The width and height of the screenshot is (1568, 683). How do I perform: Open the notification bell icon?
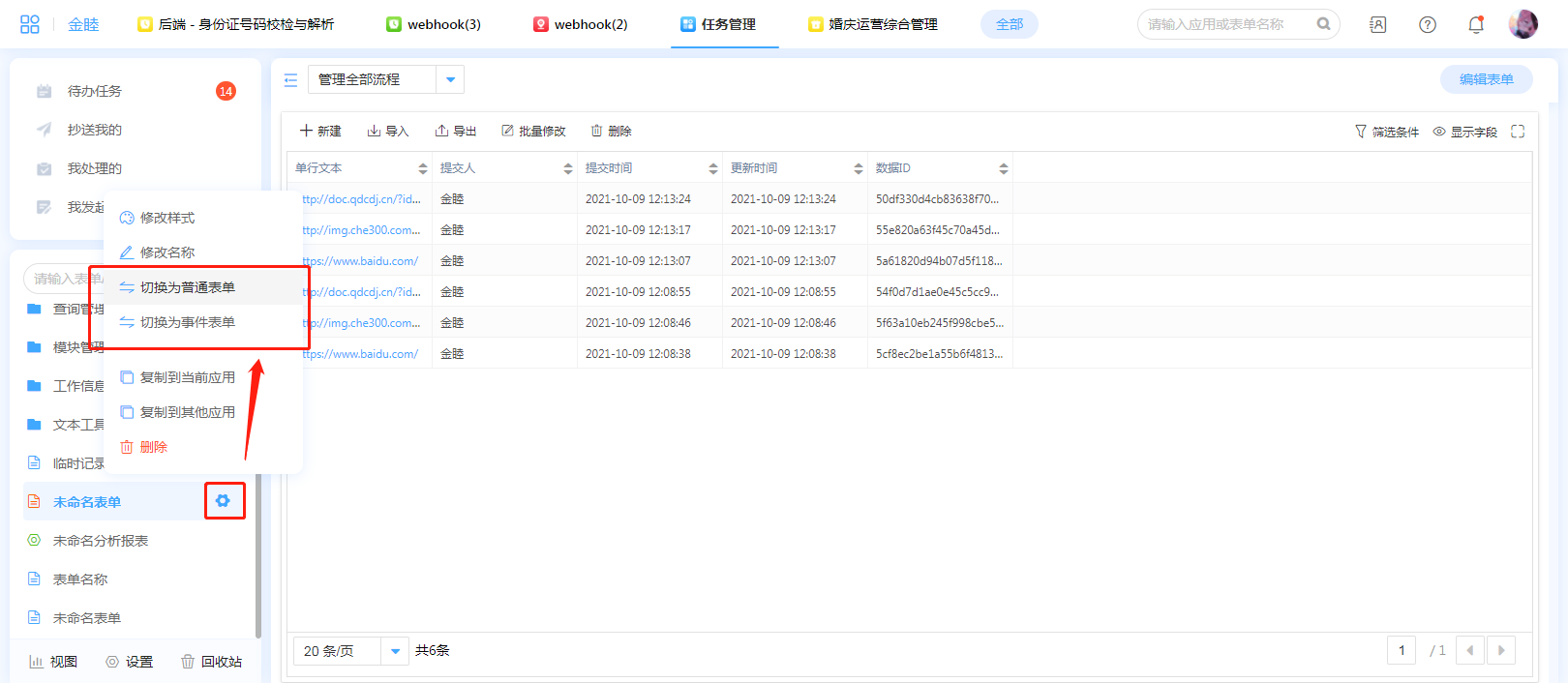coord(1475,25)
